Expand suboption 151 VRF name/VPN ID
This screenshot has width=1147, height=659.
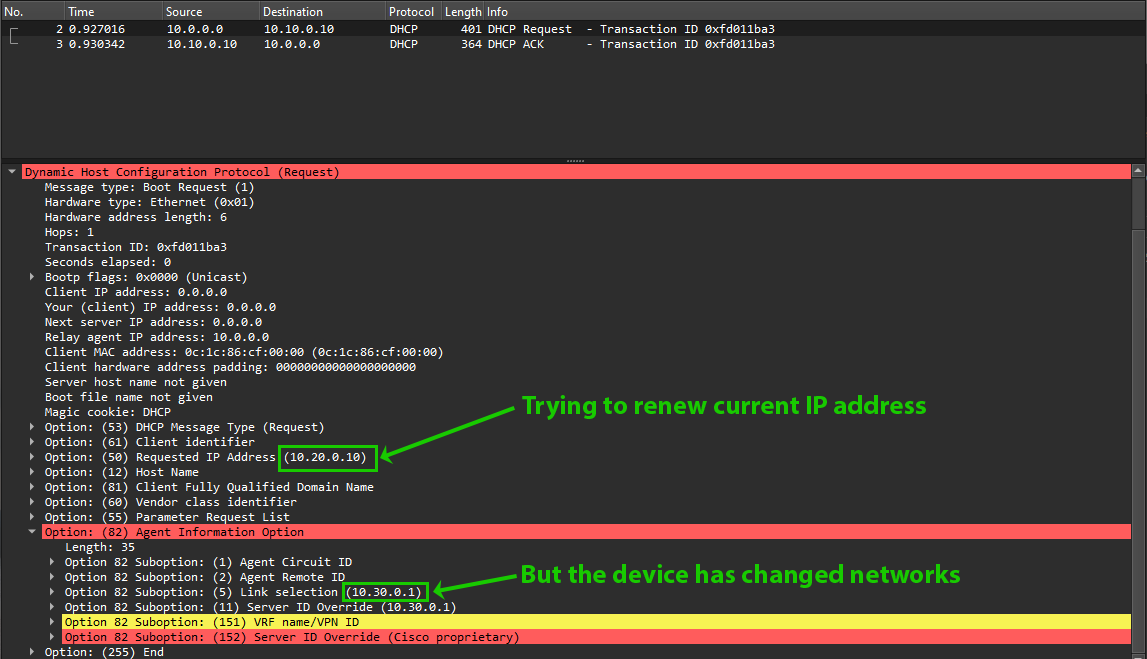tap(52, 622)
